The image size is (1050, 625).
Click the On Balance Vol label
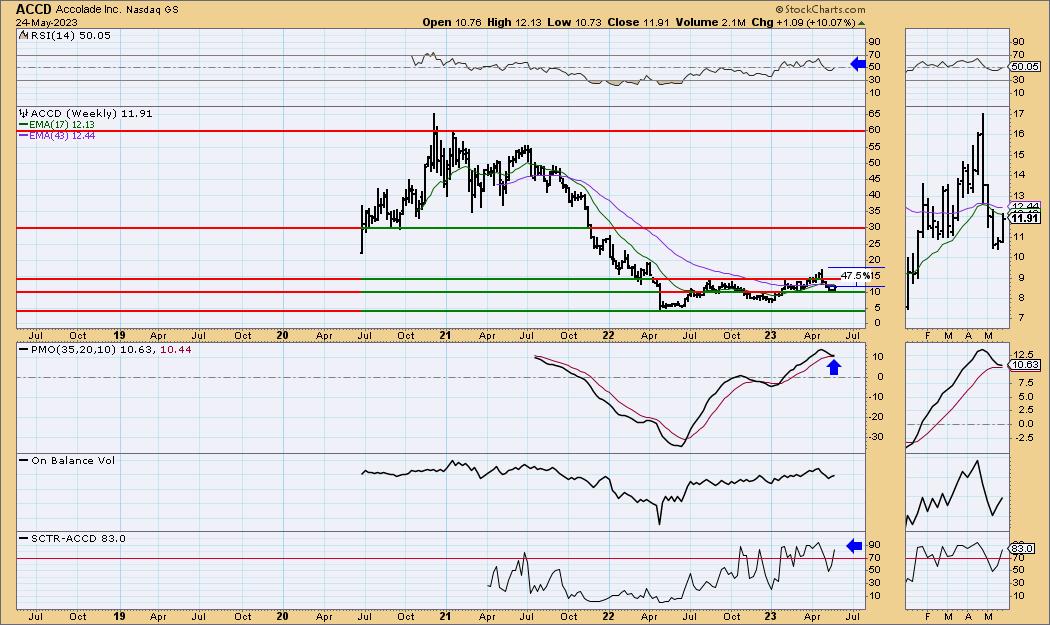[67, 460]
